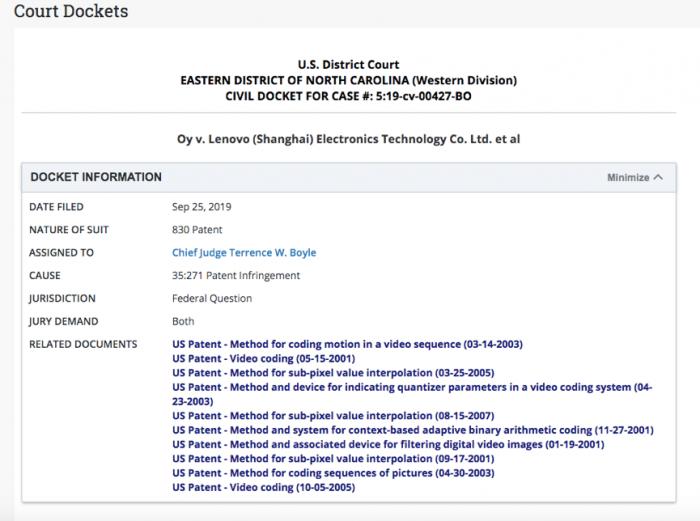
Task: Open Chief Judge Terrence W. Boyle link
Action: (x=243, y=253)
